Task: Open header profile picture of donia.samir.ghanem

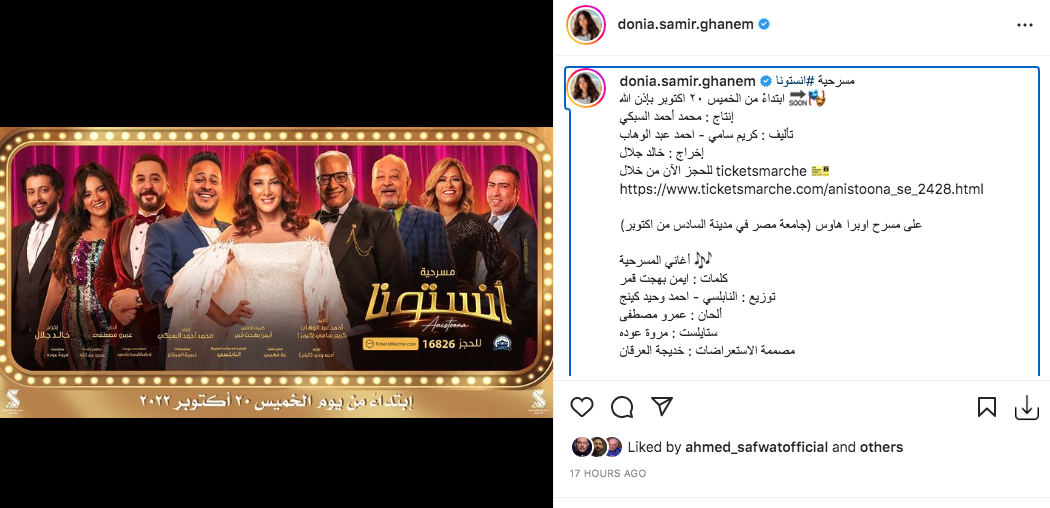Action: pyautogui.click(x=587, y=25)
